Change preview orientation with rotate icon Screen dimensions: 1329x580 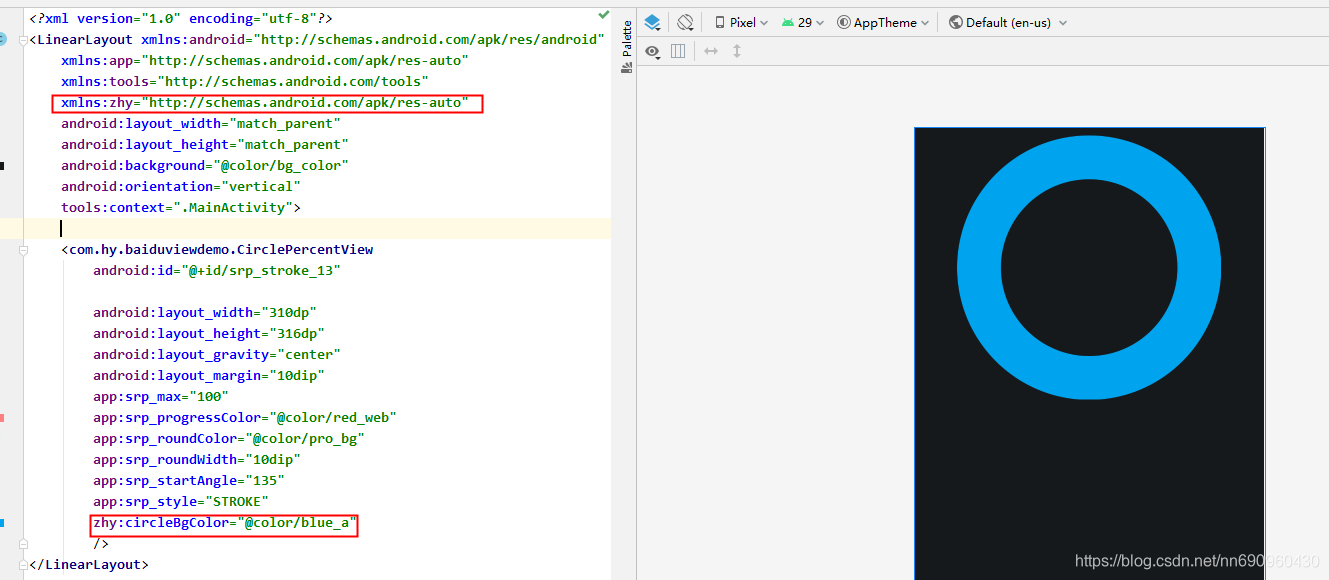point(685,22)
